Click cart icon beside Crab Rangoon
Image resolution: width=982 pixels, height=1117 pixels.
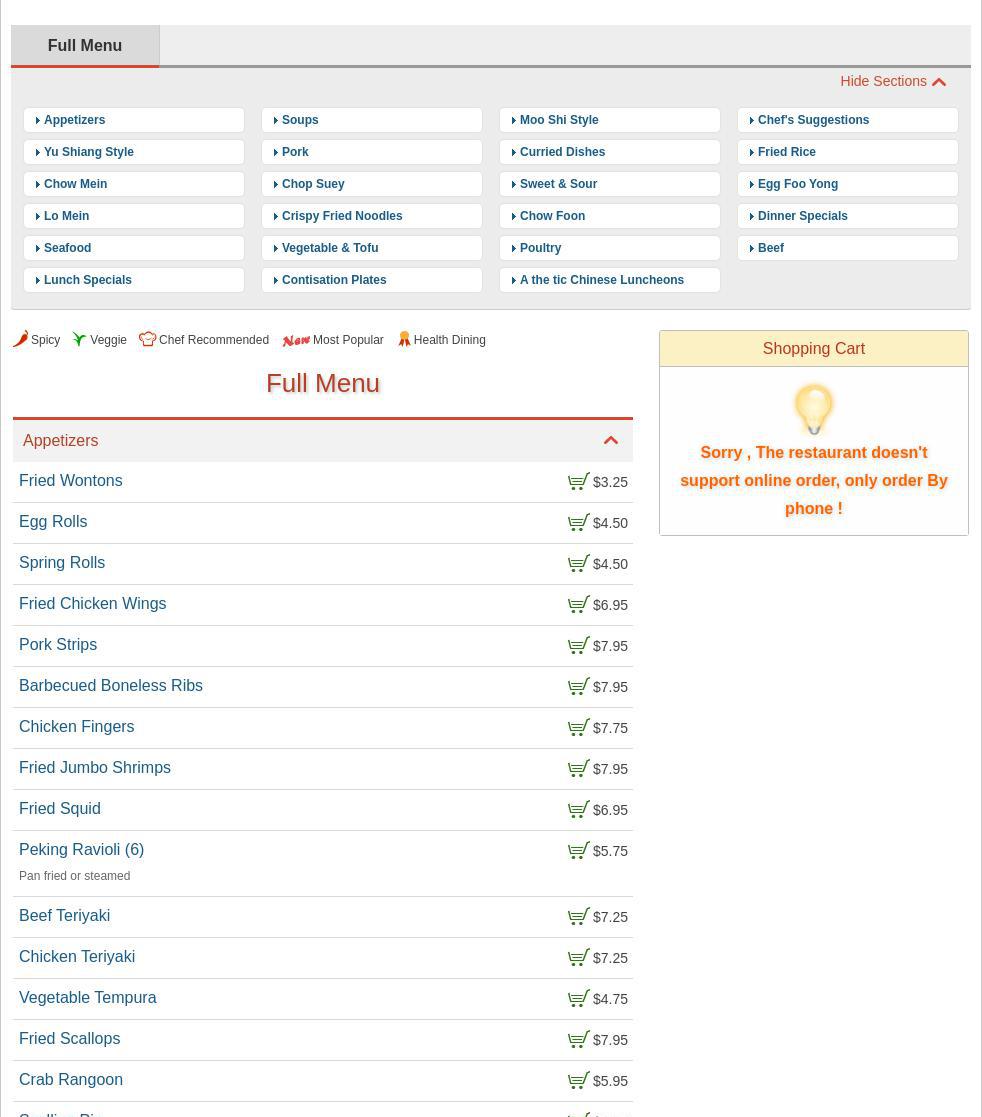[x=578, y=1081]
